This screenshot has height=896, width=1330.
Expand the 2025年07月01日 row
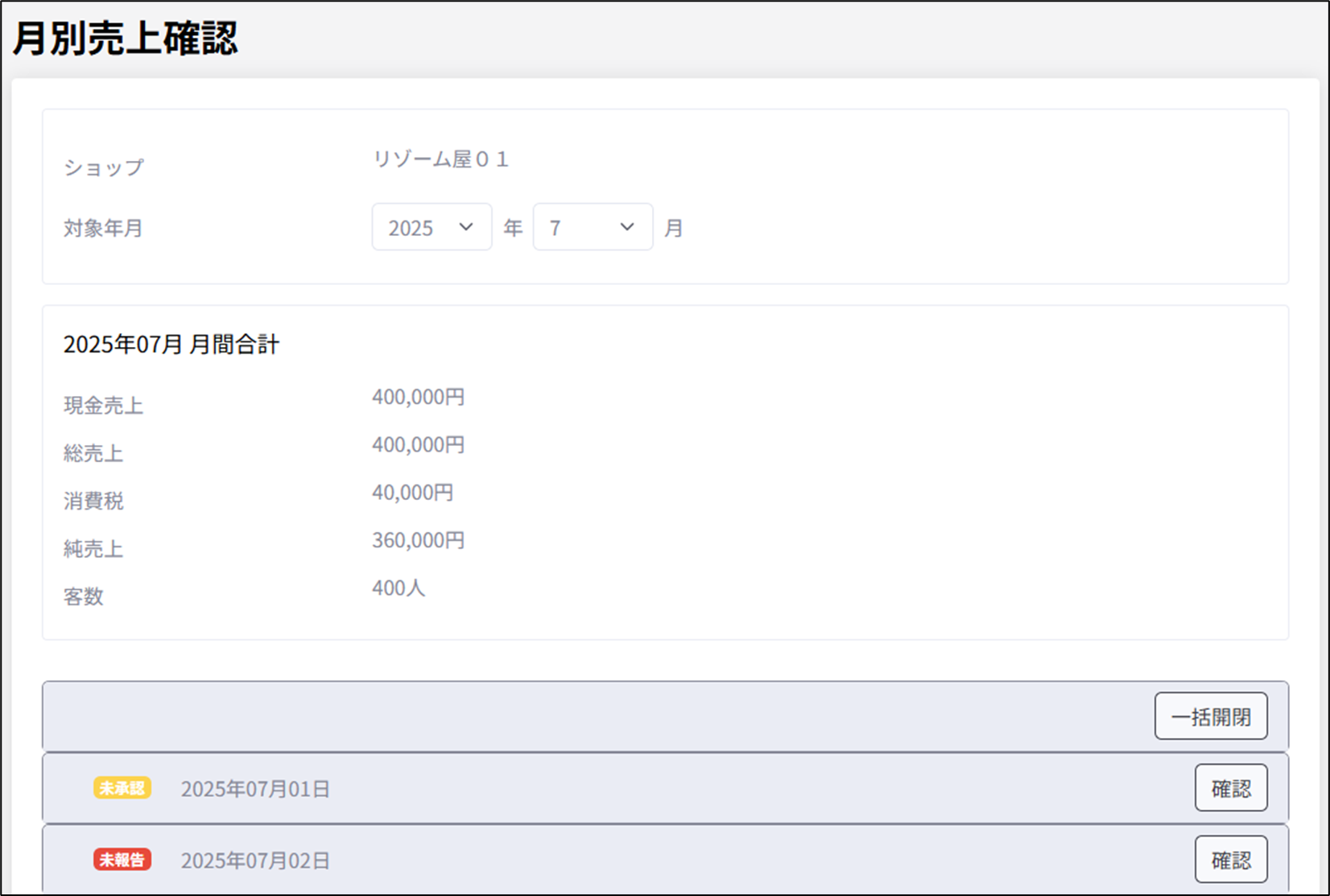tap(255, 789)
